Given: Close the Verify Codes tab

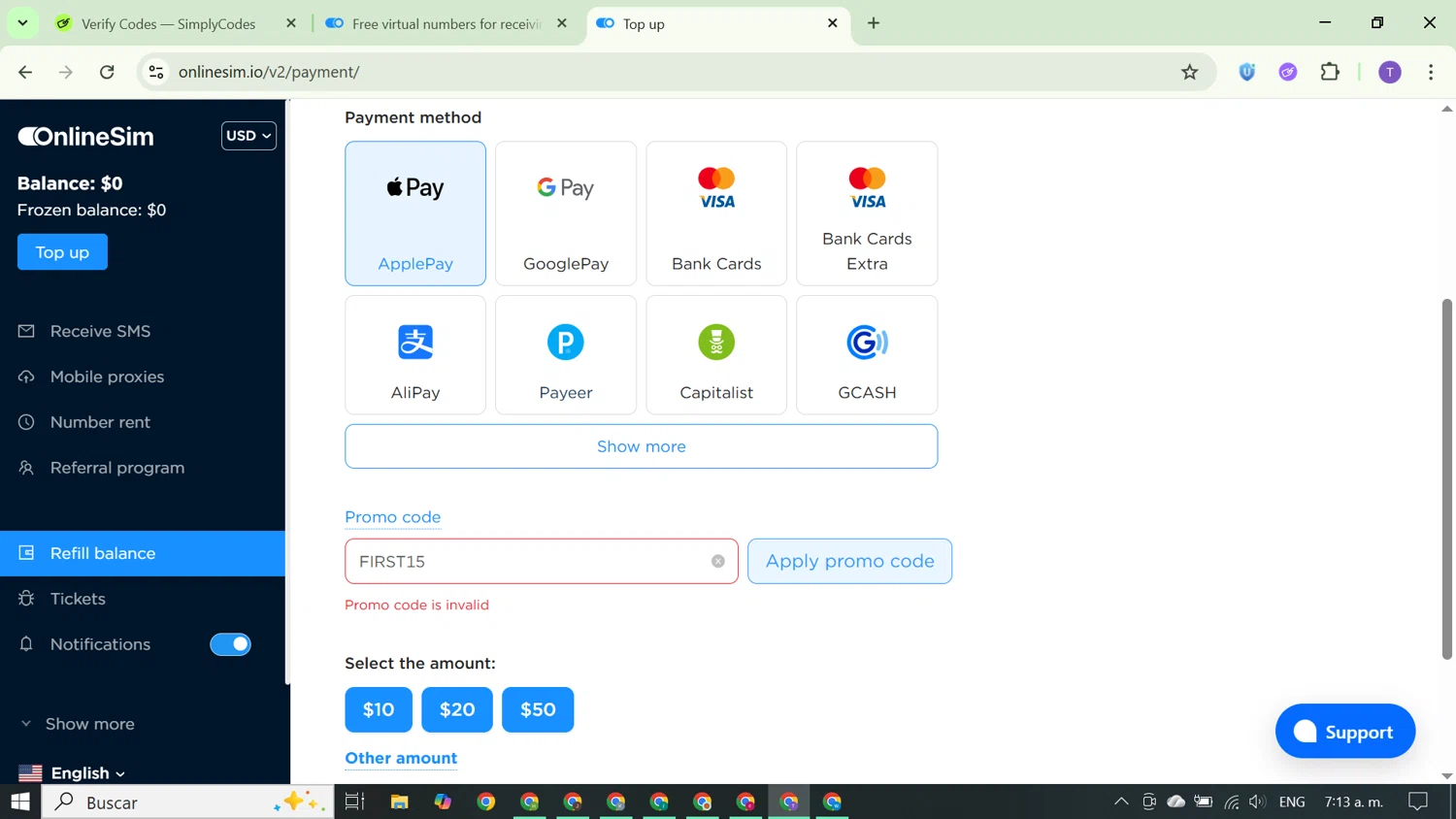Looking at the screenshot, I should point(291,23).
